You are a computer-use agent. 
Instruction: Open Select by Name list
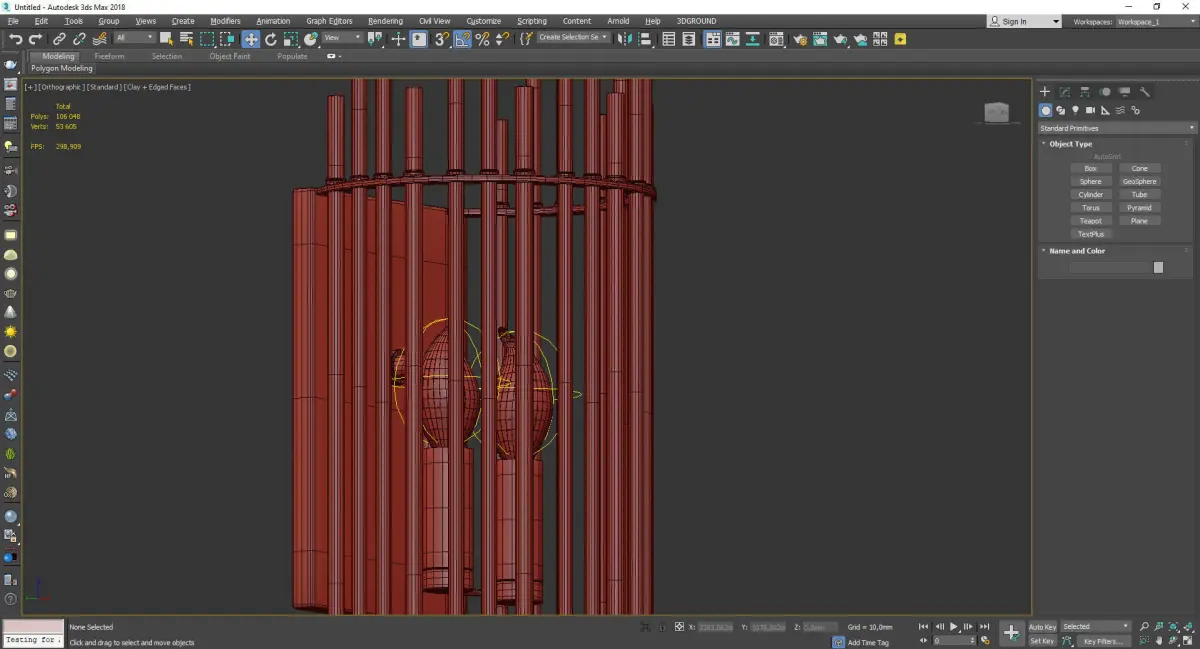point(186,39)
